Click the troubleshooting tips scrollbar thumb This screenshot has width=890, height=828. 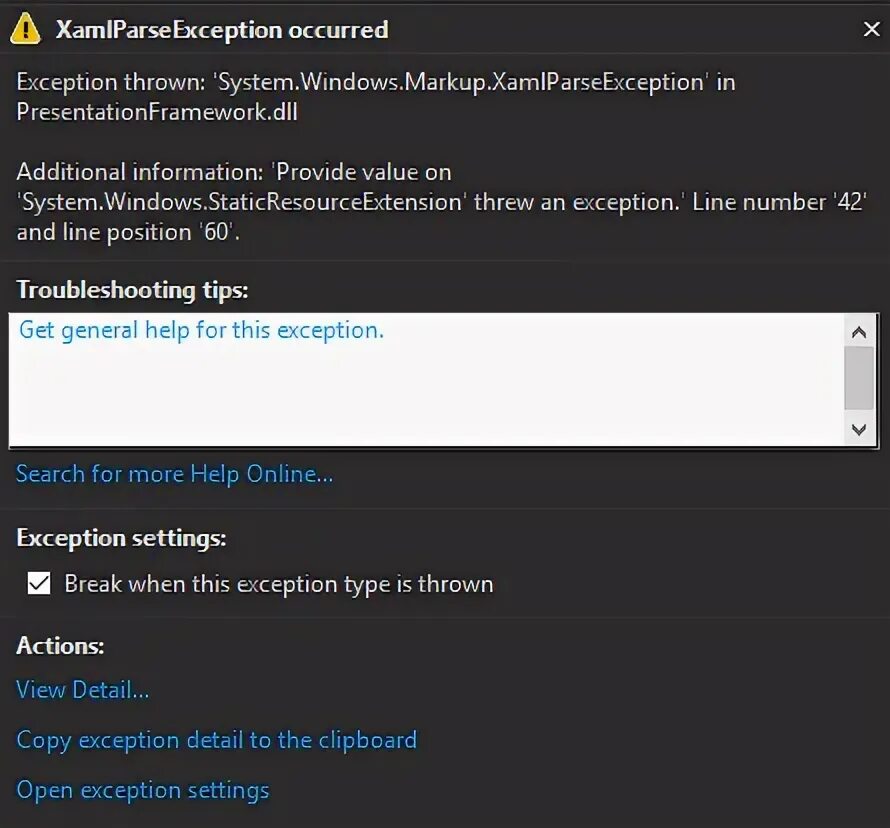pos(859,377)
